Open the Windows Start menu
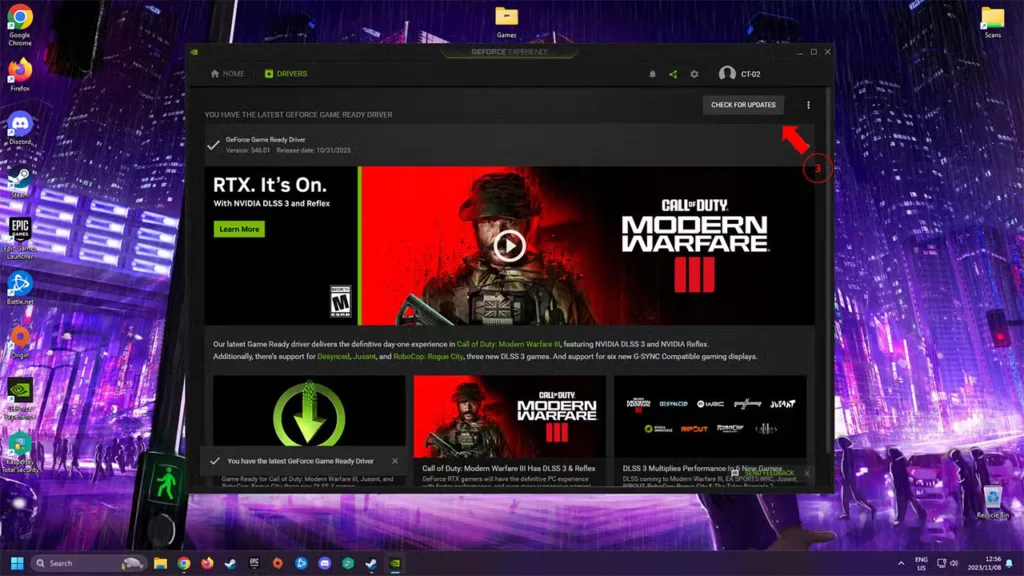 tap(17, 563)
